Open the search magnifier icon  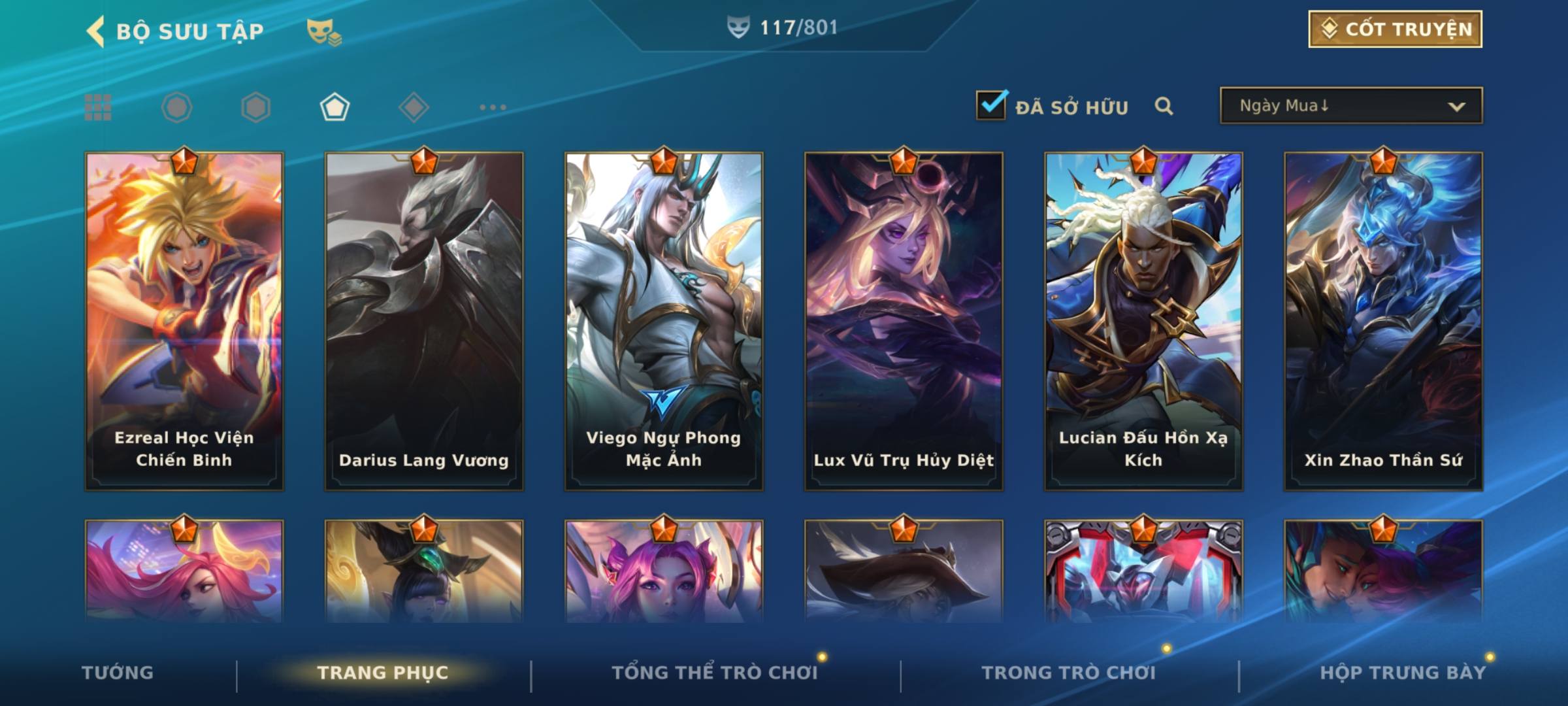click(x=1164, y=106)
